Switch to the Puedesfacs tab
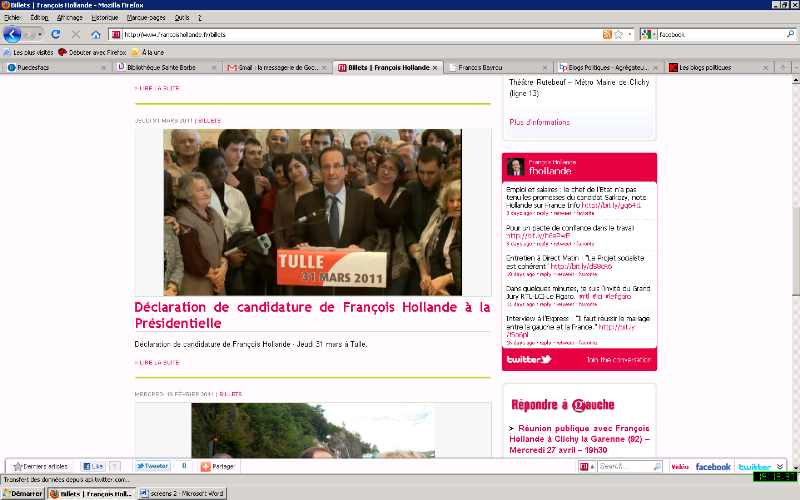Screen dimensions: 800x500 55,67
